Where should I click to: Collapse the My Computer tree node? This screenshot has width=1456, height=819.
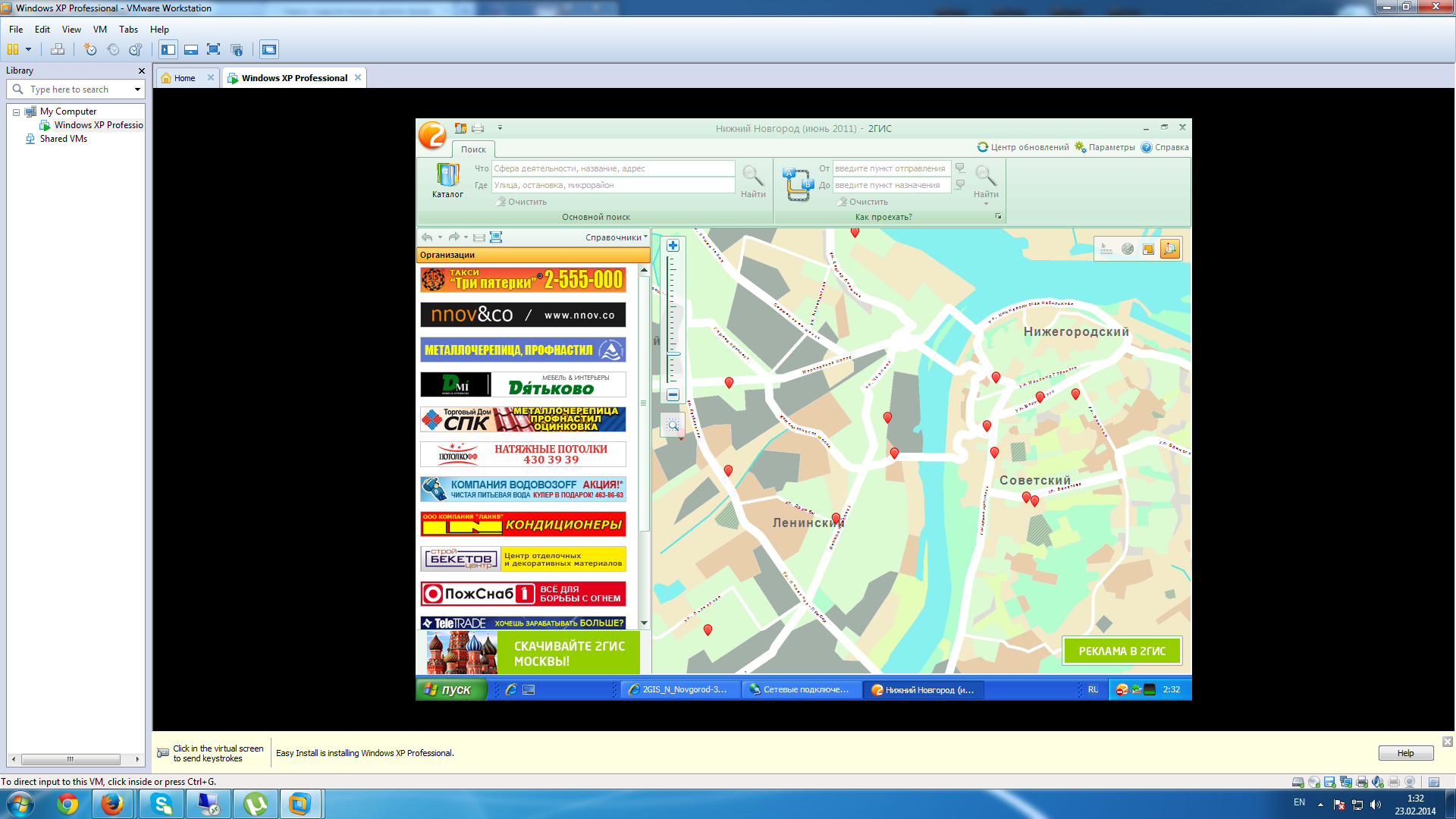tap(16, 112)
